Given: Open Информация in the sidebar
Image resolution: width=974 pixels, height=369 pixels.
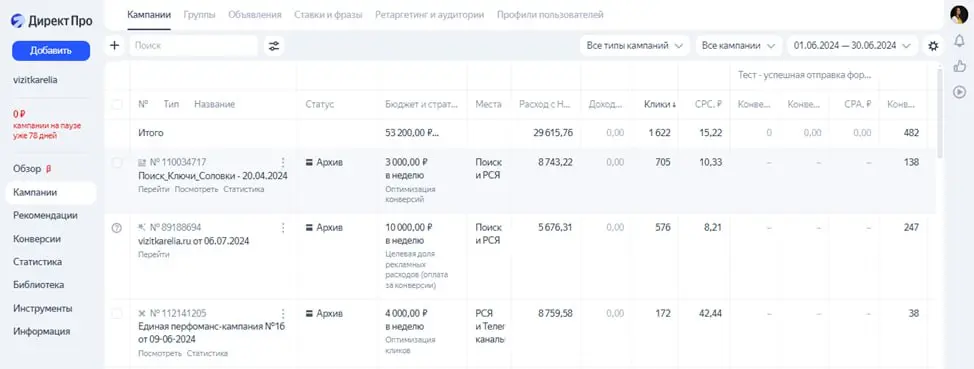Looking at the screenshot, I should 42,331.
